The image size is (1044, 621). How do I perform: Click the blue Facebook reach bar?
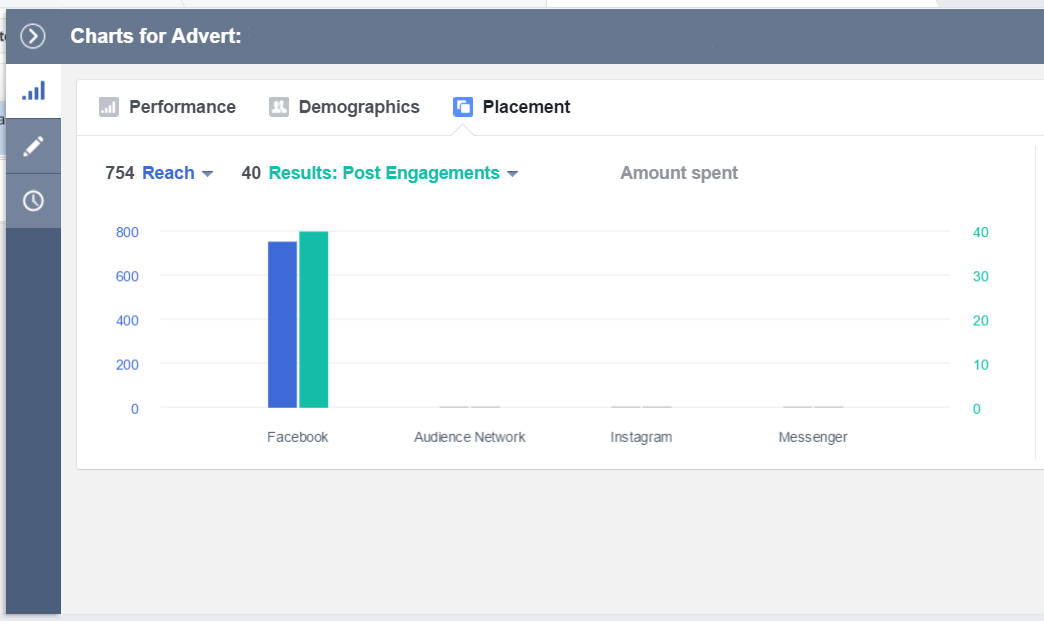(282, 325)
